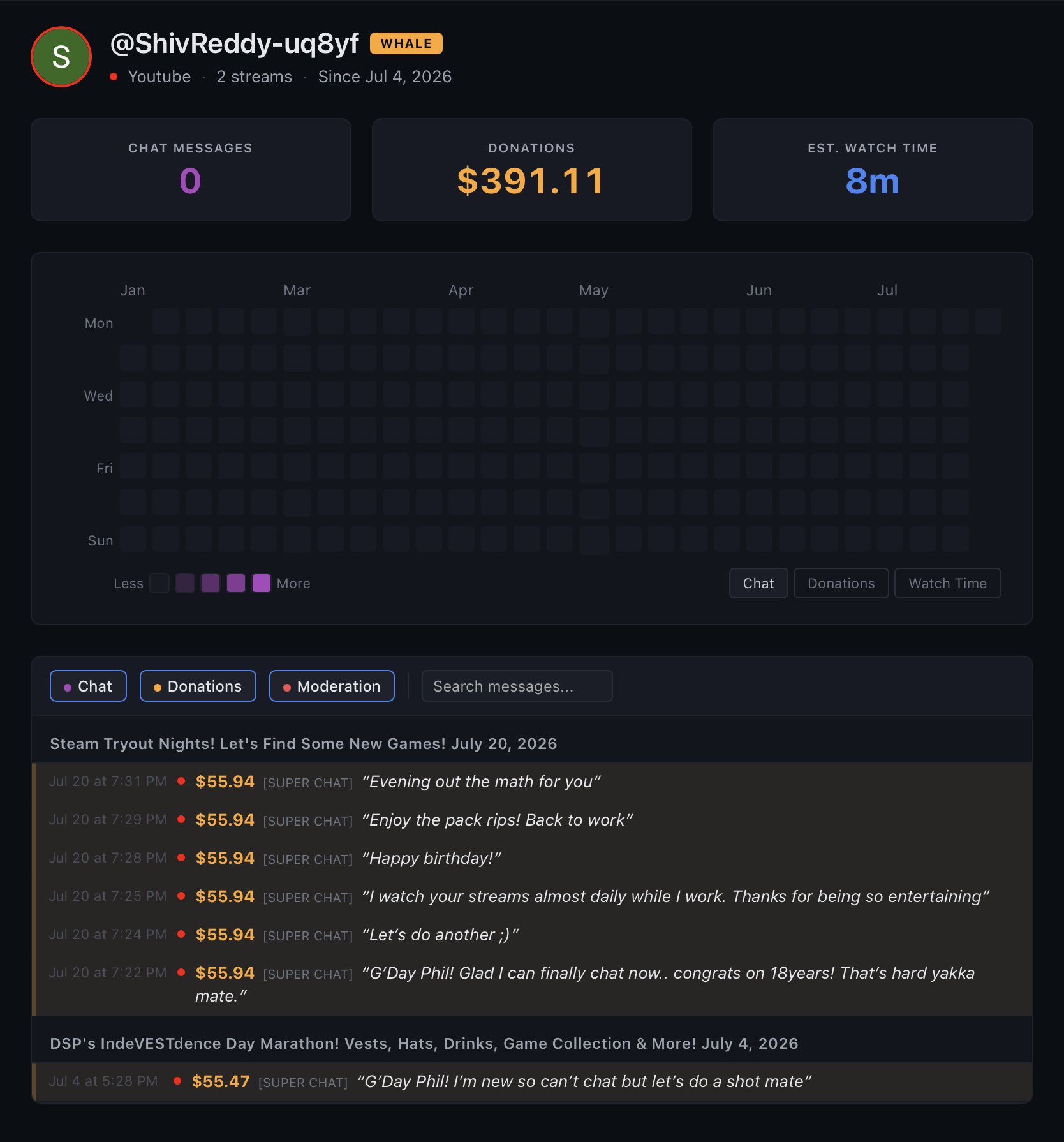
Task: Open the @ShivReddy-uq8yf username heading
Action: tap(235, 43)
